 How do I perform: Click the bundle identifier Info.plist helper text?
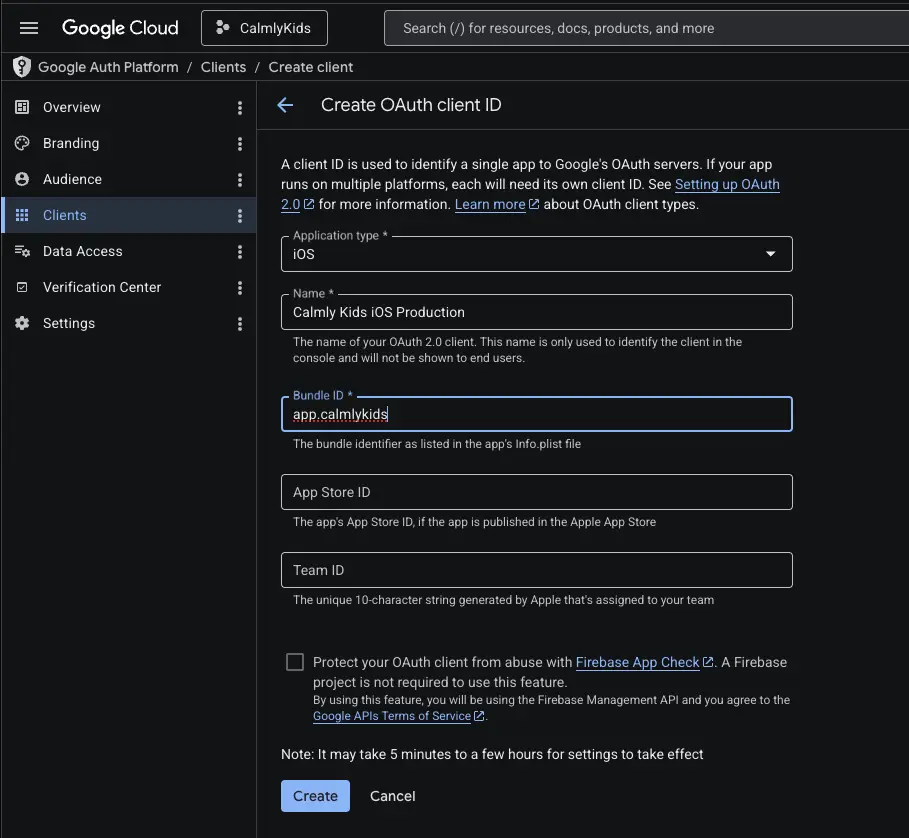click(x=437, y=444)
